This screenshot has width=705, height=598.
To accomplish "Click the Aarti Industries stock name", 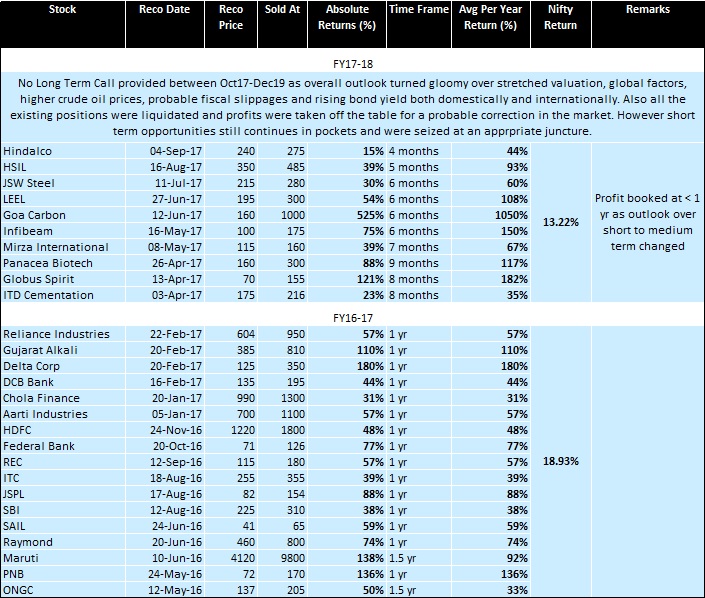I will click(x=45, y=414).
